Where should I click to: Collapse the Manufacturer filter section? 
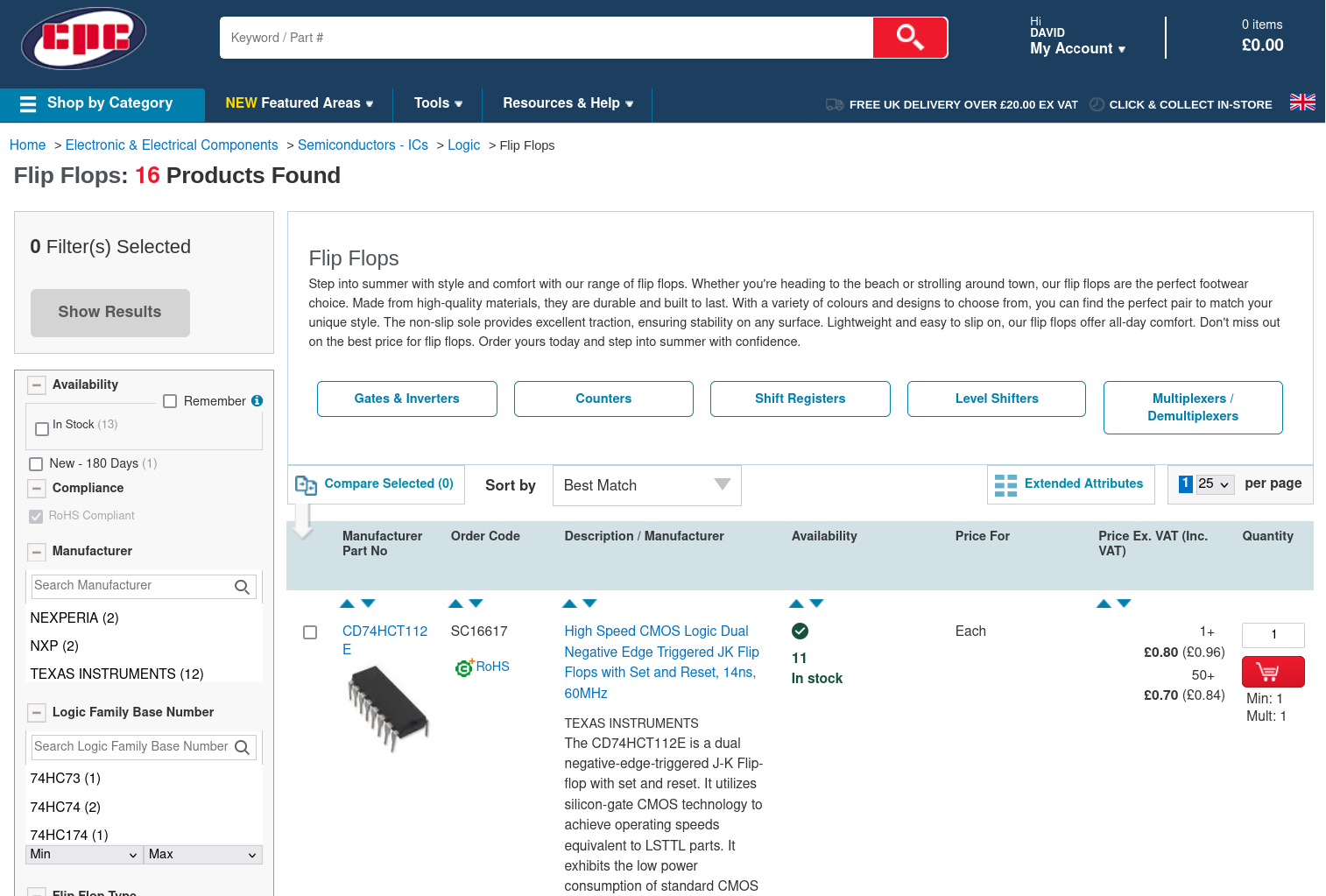click(x=37, y=552)
